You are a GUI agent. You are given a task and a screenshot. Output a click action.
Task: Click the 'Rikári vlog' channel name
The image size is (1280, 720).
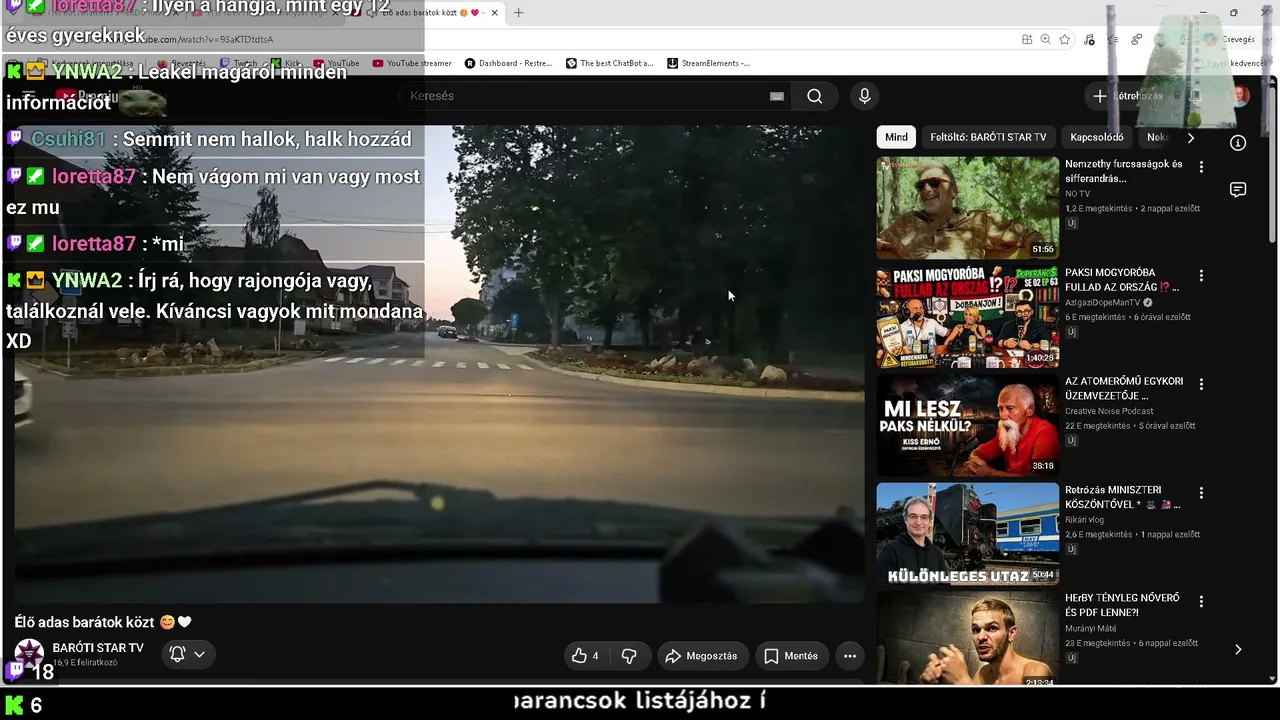tap(1085, 520)
